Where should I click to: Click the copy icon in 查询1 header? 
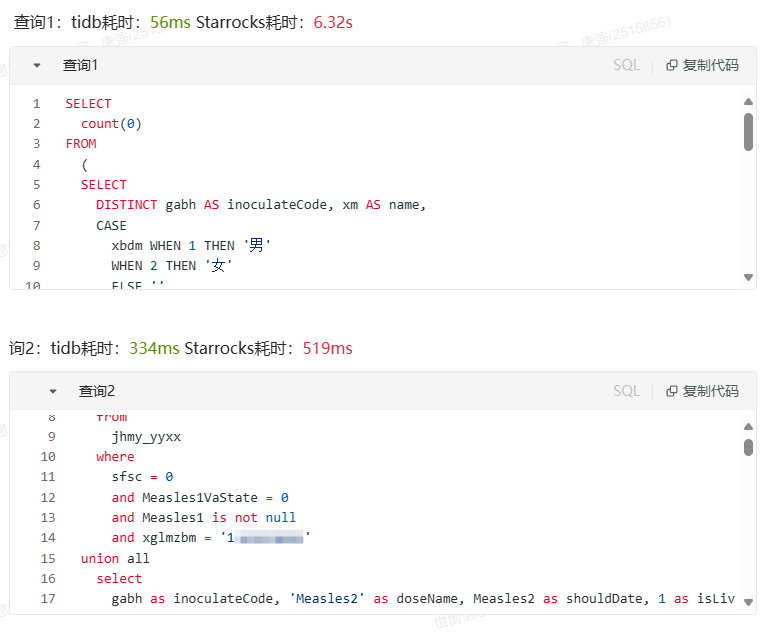coord(672,65)
